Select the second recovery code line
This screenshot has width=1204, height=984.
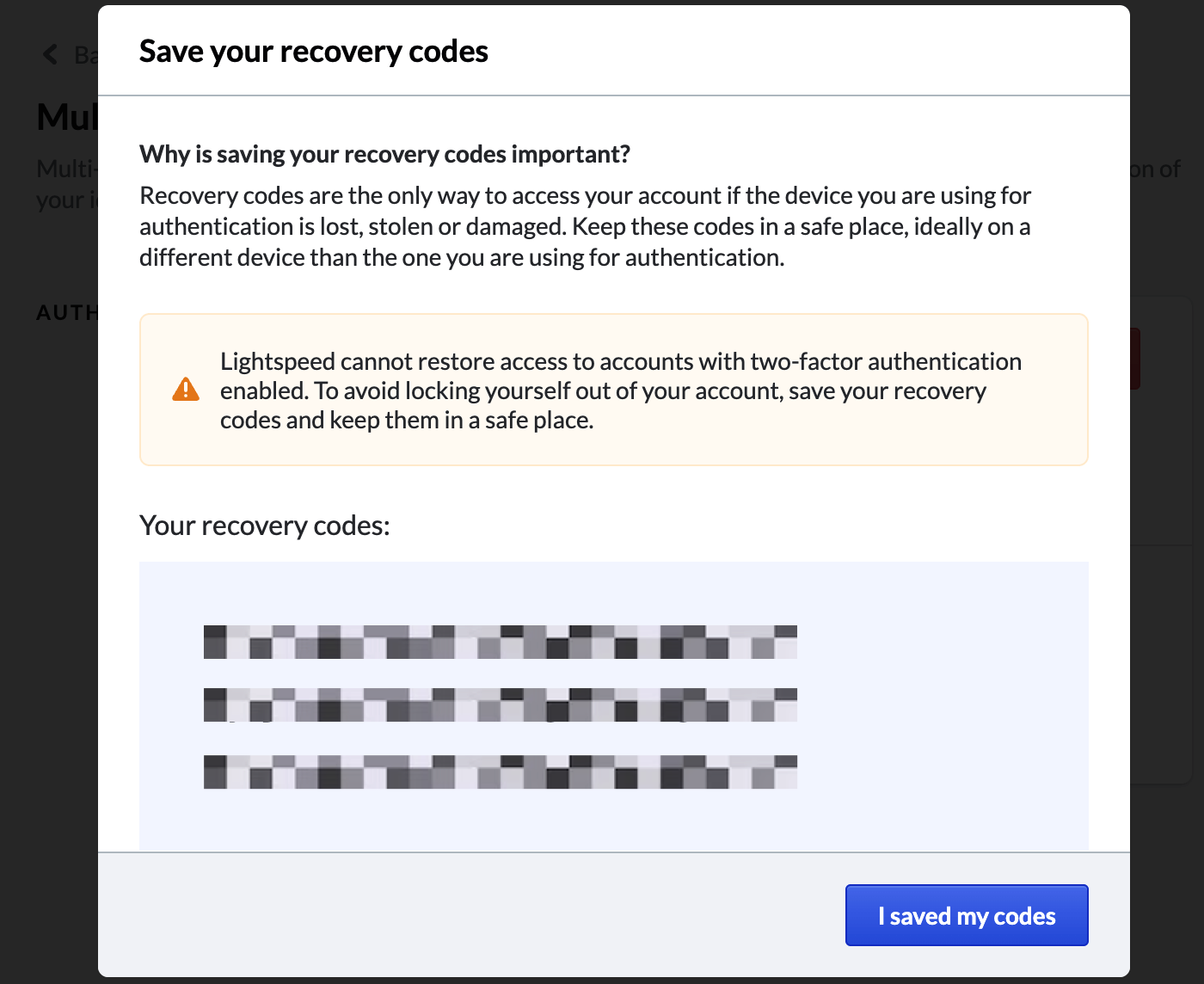(500, 704)
